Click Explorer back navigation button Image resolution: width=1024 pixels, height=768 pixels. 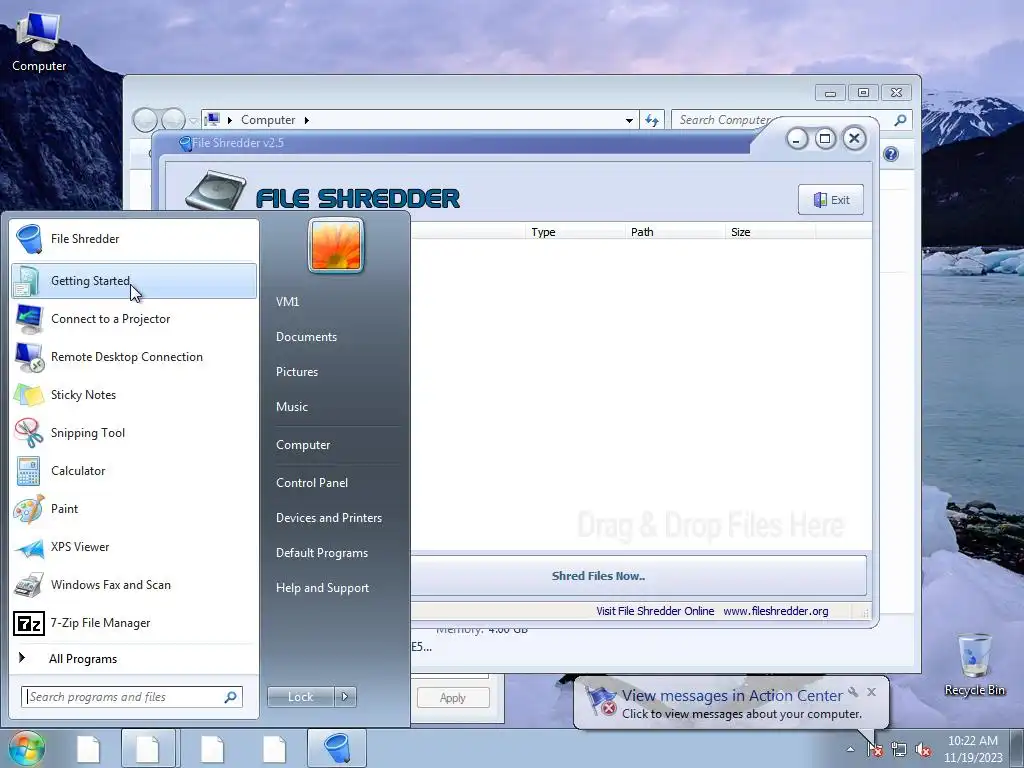tap(145, 120)
